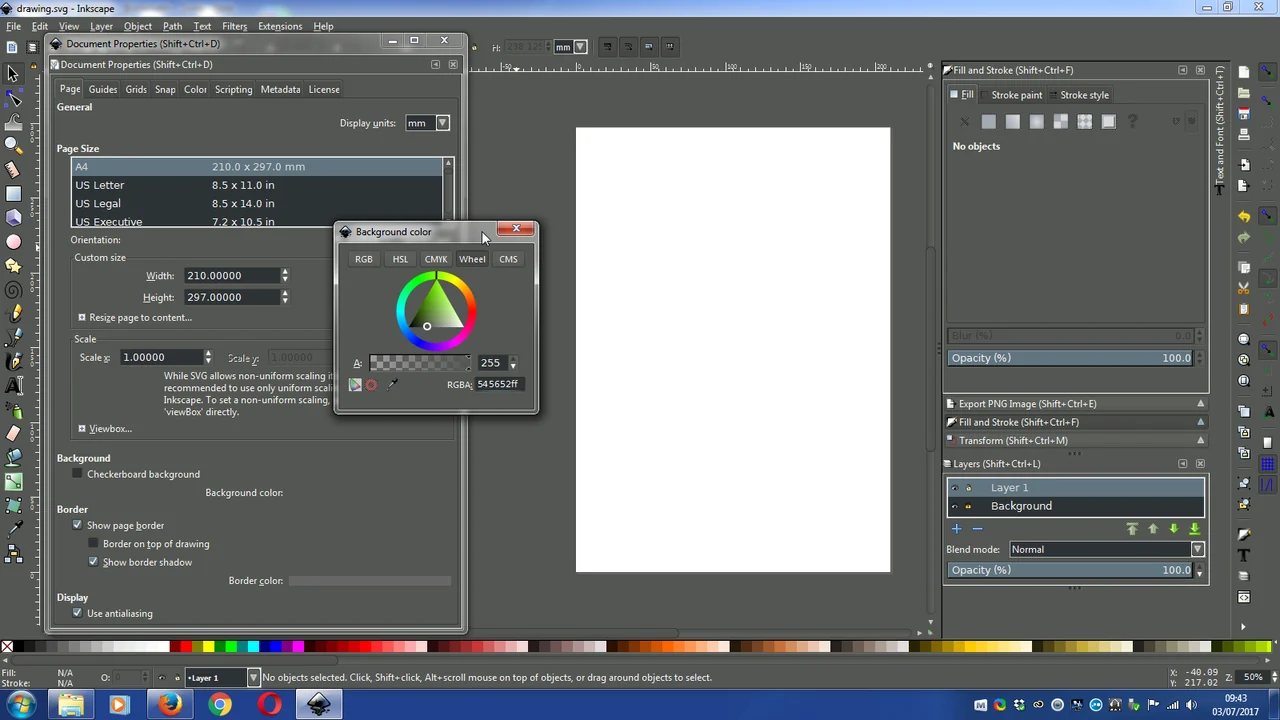Select the Pencil freehand tool
This screenshot has height=720, width=1280.
(13, 314)
